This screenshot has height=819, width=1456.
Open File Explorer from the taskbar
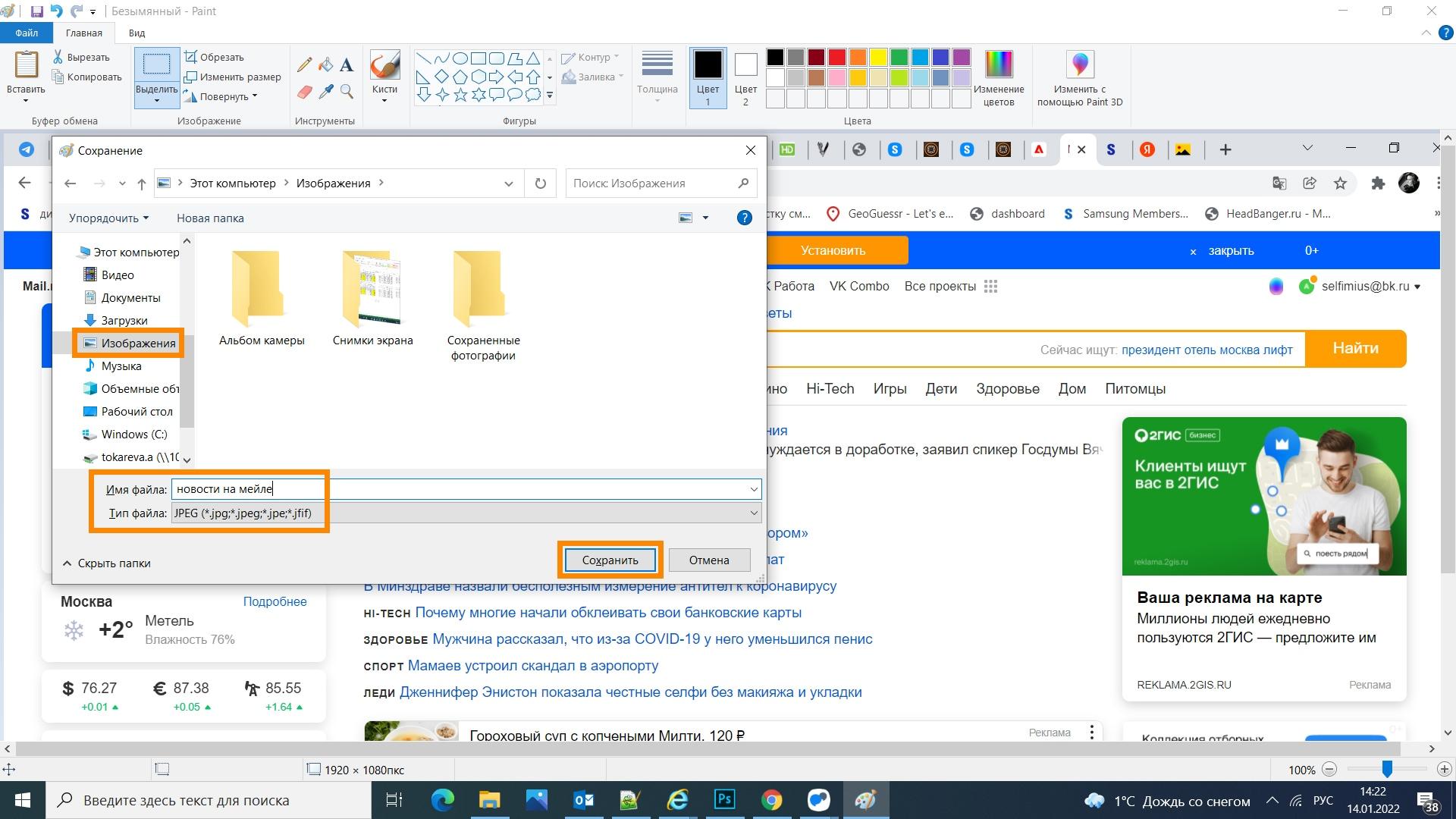coord(490,800)
